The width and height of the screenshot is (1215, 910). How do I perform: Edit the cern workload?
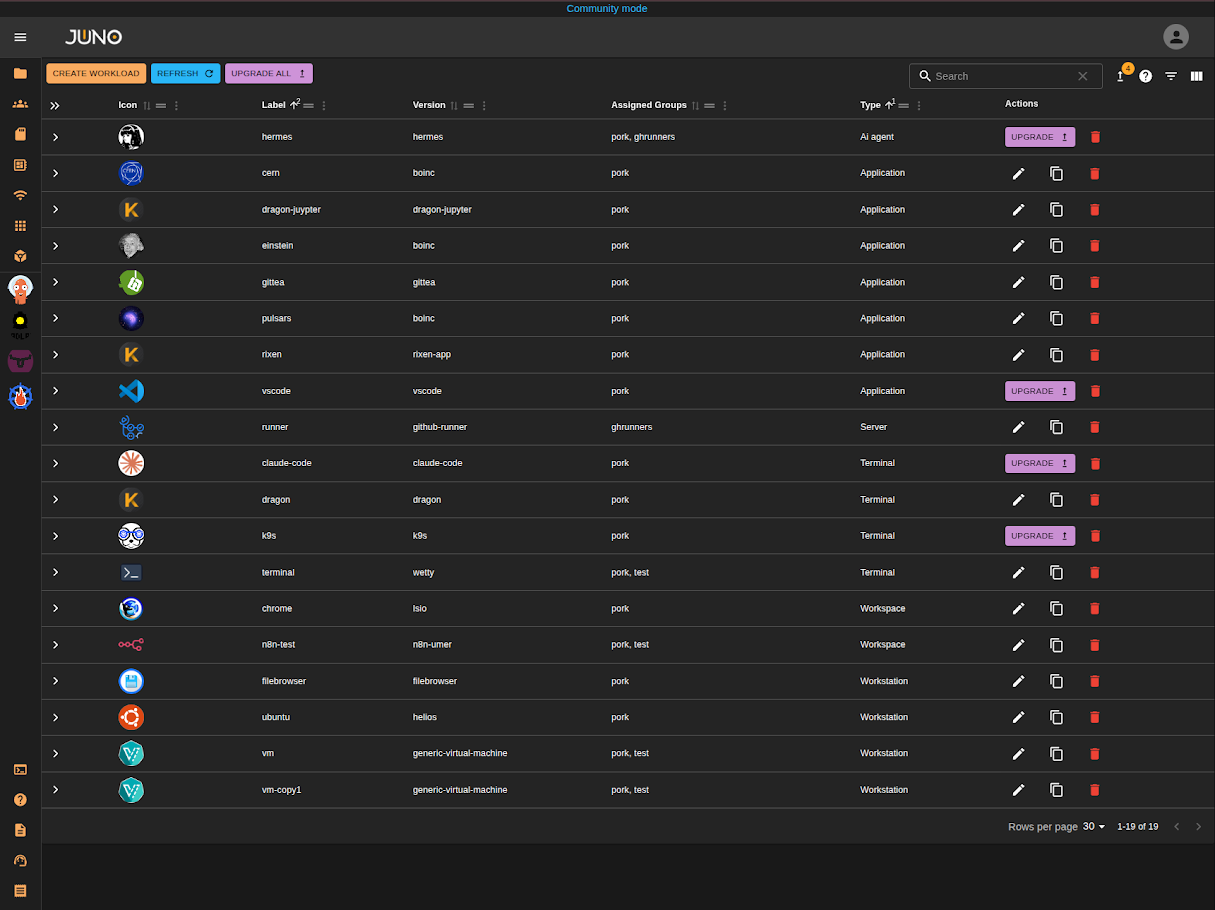1019,173
